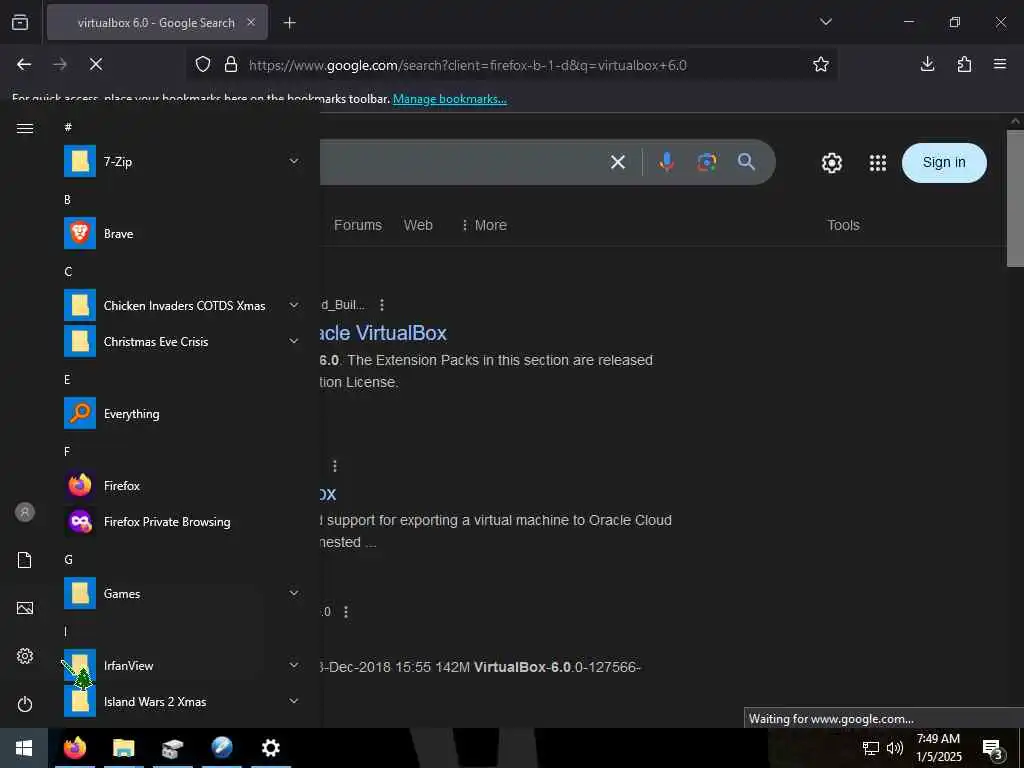
Task: Open the Windows Start button
Action: coord(24,748)
